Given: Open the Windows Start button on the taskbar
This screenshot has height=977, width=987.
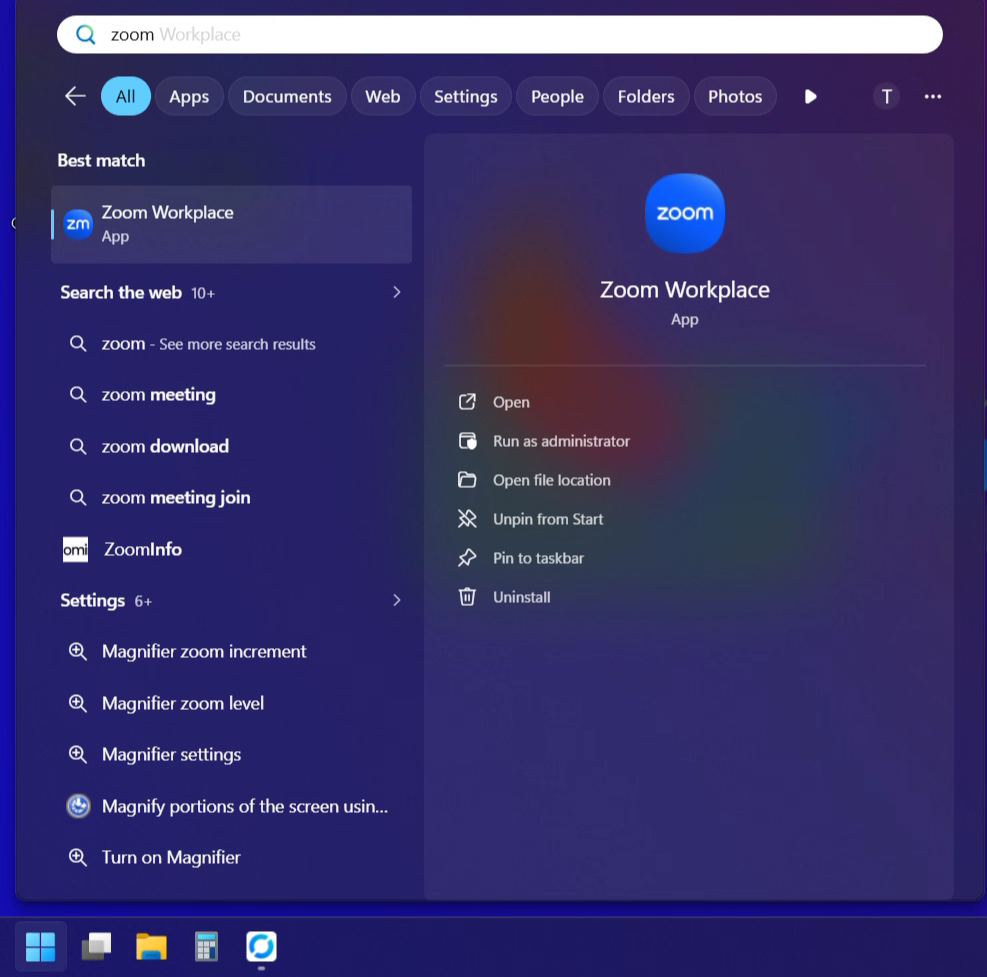Looking at the screenshot, I should [x=41, y=946].
